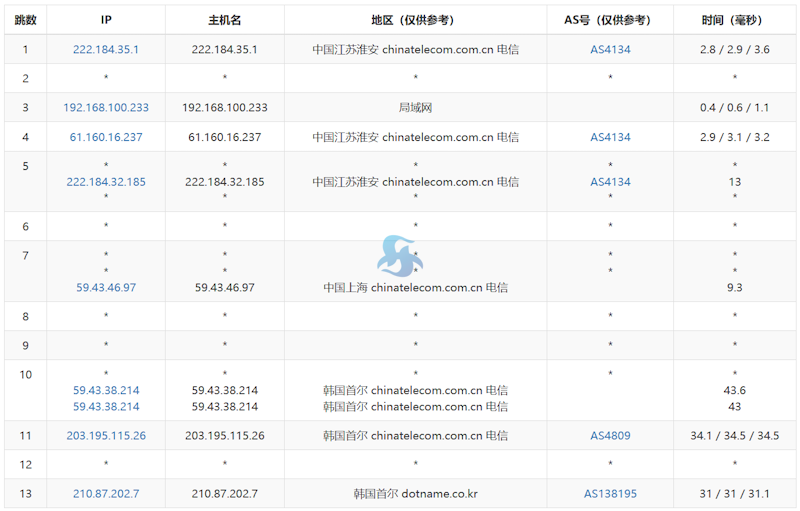Click the 局域网 region cell
800x511 pixels.
pos(415,108)
